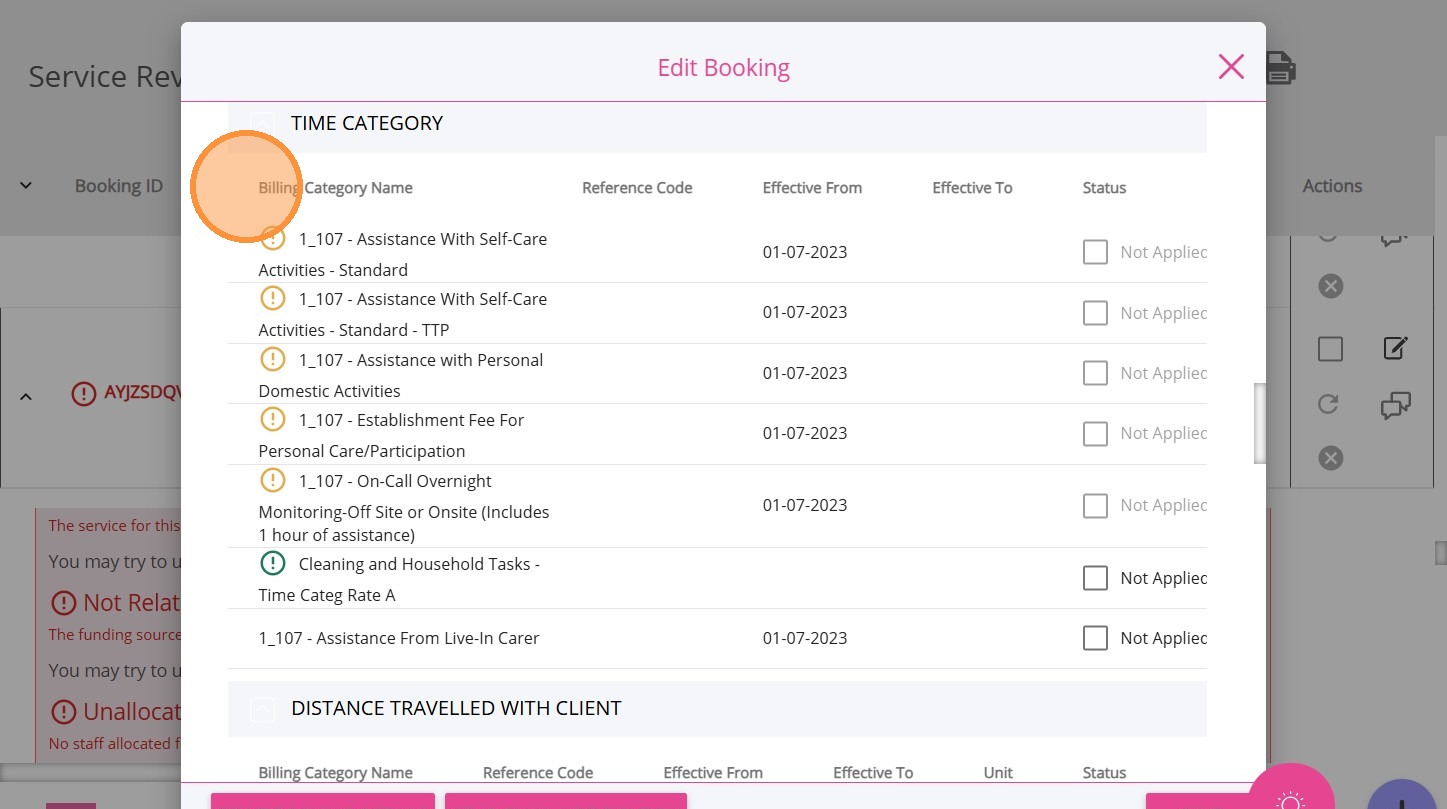Viewport: 1447px width, 809px height.
Task: Collapse the Distance Travelled With Client section
Action: [261, 709]
